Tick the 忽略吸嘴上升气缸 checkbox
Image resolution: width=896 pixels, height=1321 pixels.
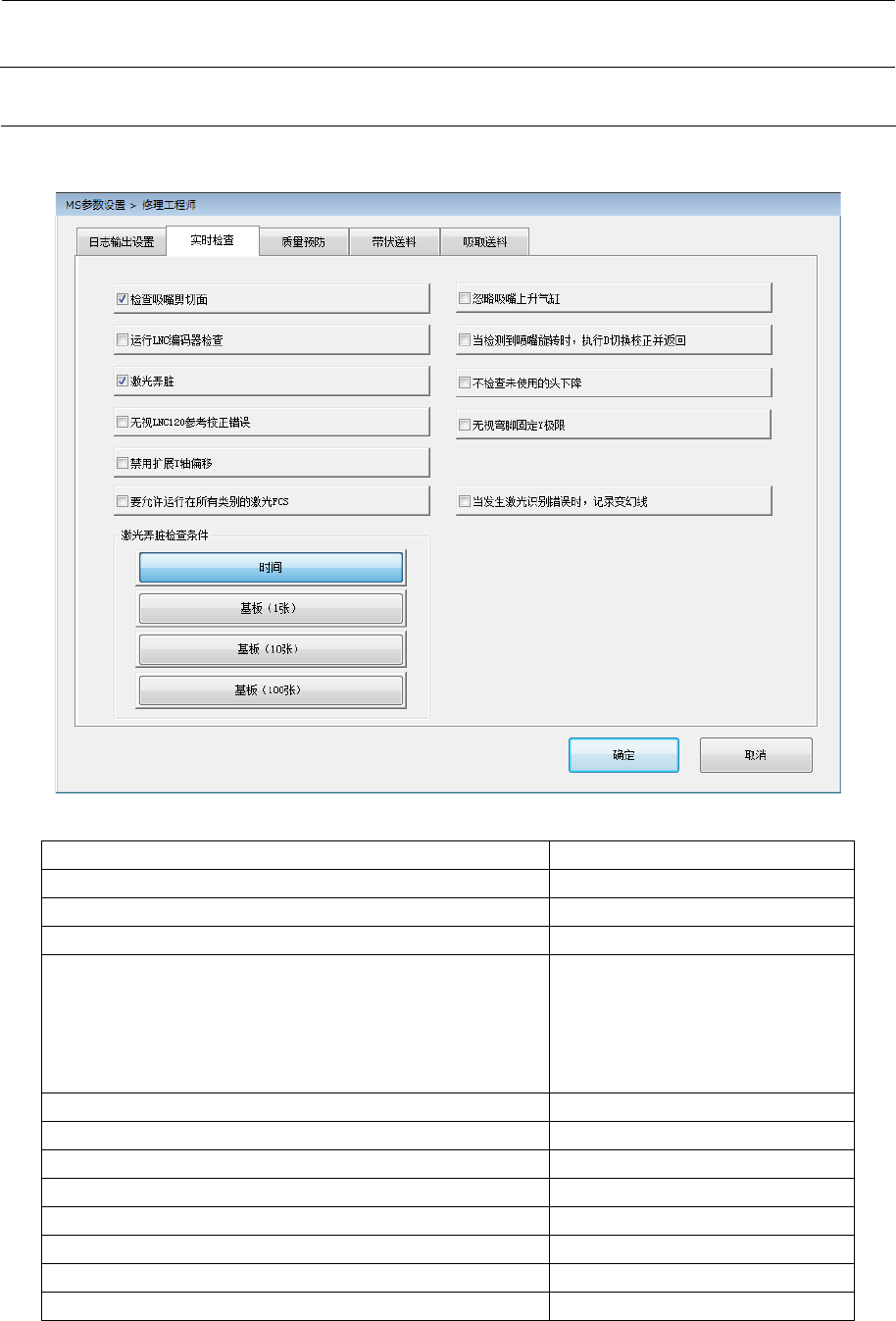[x=465, y=299]
